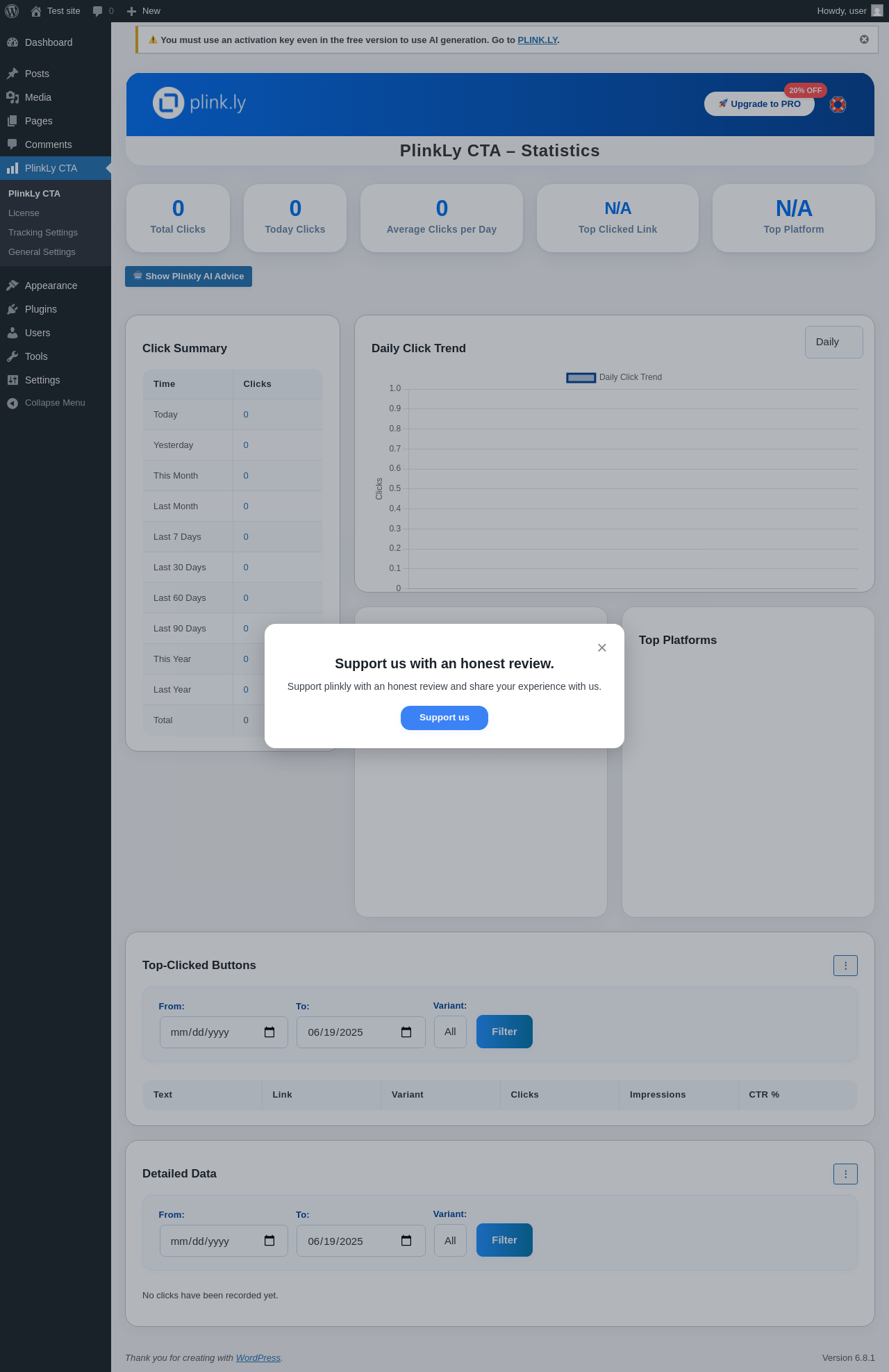
Task: Apply Filter in Detailed Data
Action: pos(504,1240)
